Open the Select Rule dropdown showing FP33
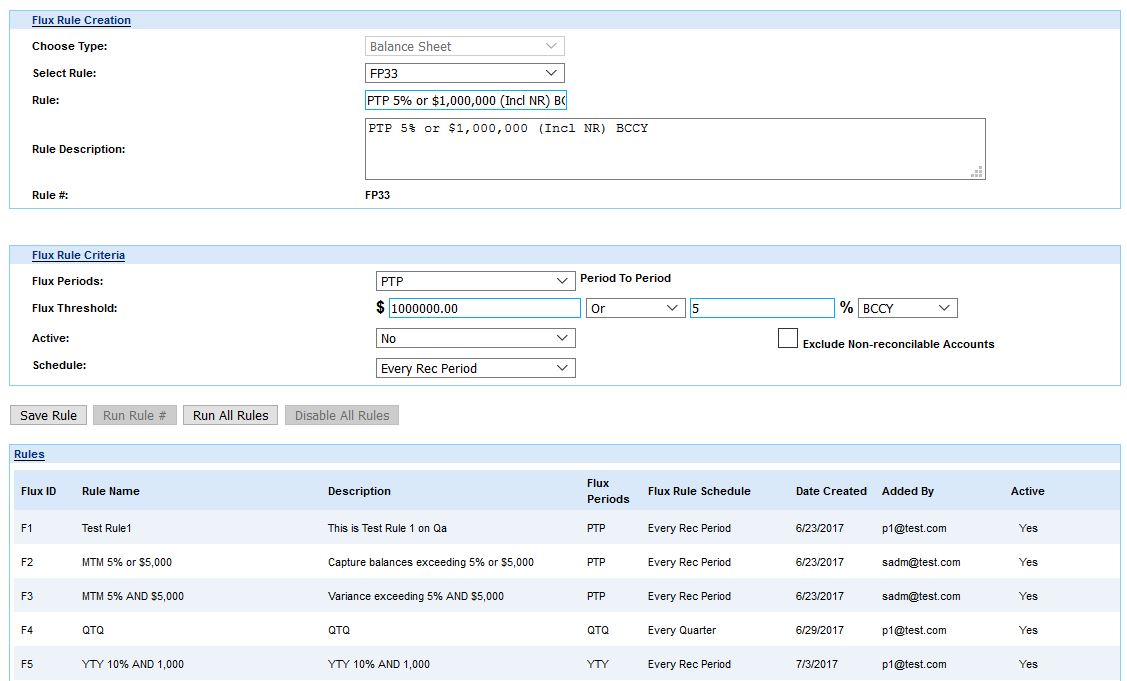The width and height of the screenshot is (1127, 681). pyautogui.click(x=463, y=72)
